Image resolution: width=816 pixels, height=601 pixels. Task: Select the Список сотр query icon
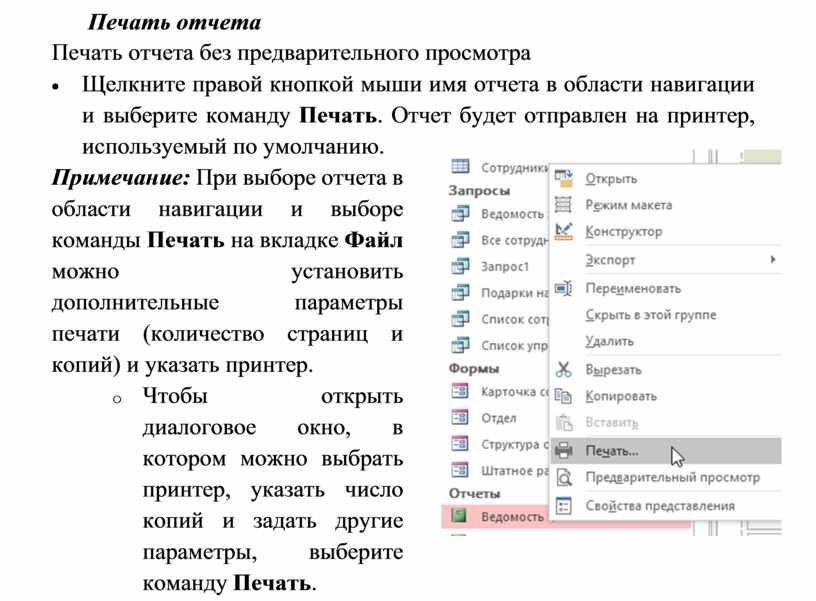coord(460,318)
